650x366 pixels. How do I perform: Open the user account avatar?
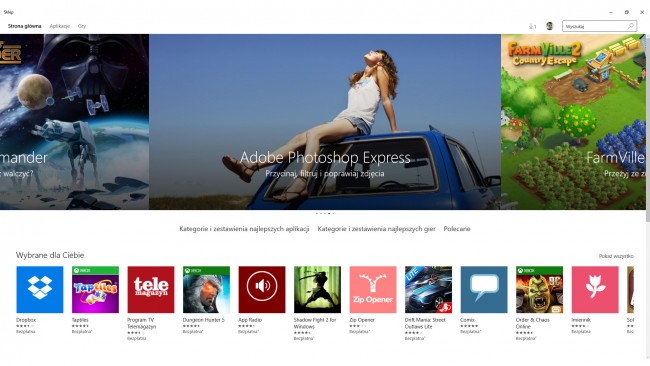point(550,26)
